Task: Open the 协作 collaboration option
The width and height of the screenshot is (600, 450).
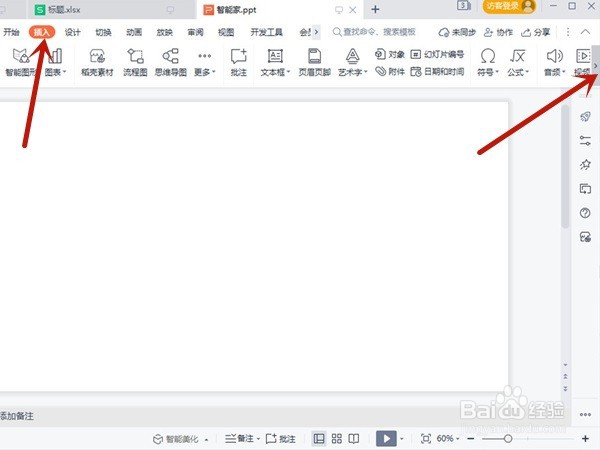Action: 498,32
